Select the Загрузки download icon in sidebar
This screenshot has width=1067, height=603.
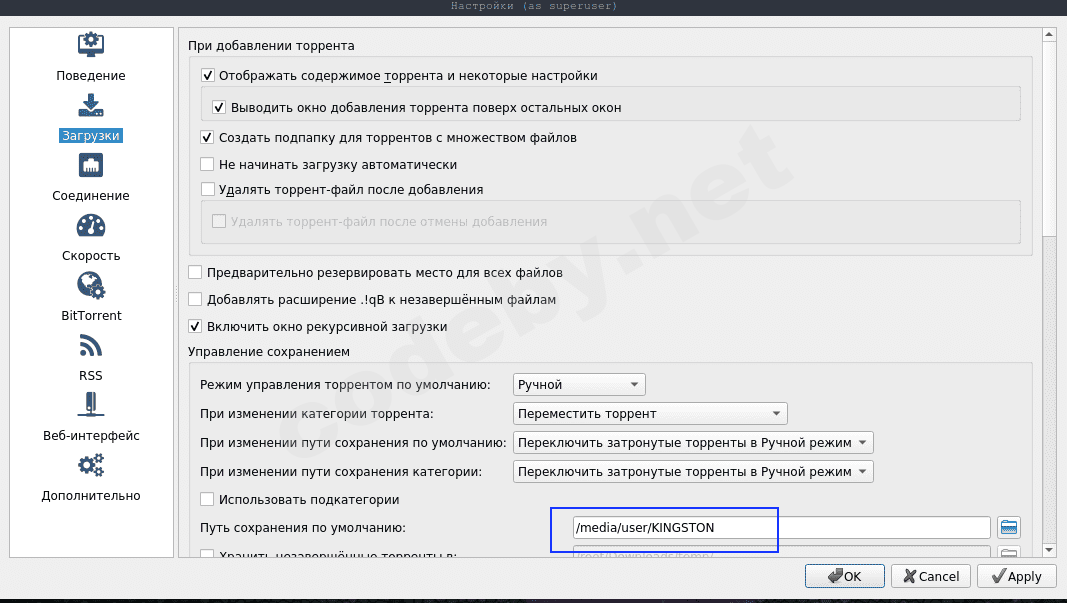coord(91,105)
